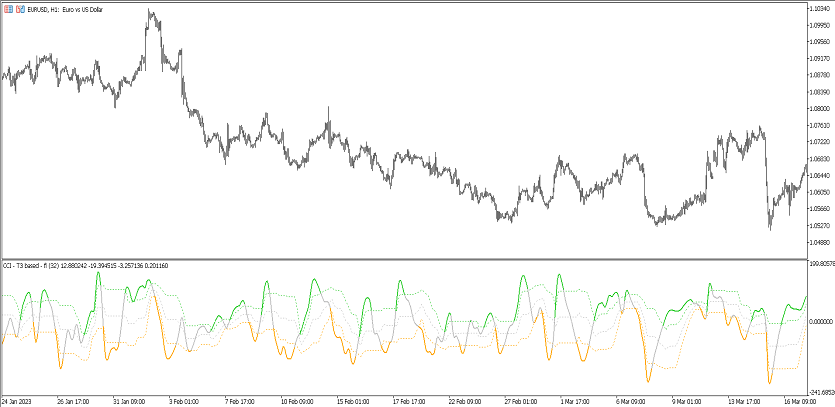Screen dimensions: 835x407
Task: Click the 1.10340 price scale label
Action: click(819, 9)
